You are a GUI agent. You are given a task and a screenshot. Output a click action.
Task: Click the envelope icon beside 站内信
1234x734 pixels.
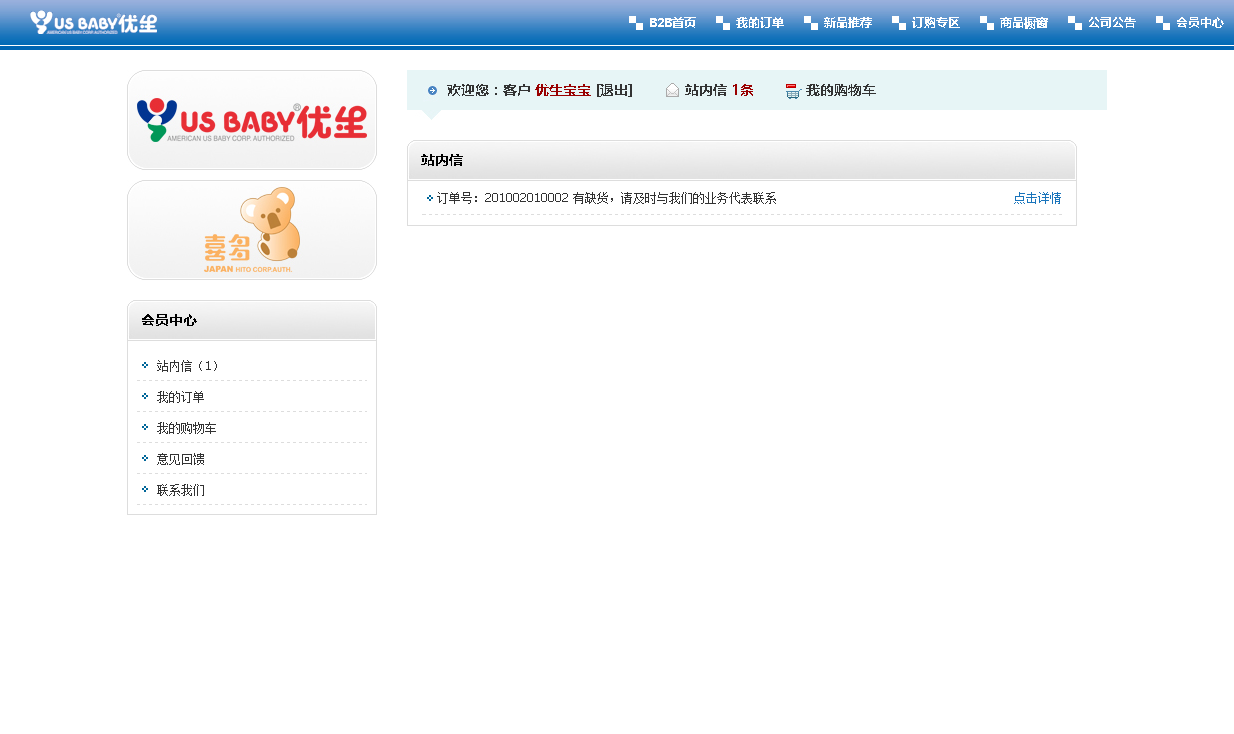pyautogui.click(x=672, y=91)
